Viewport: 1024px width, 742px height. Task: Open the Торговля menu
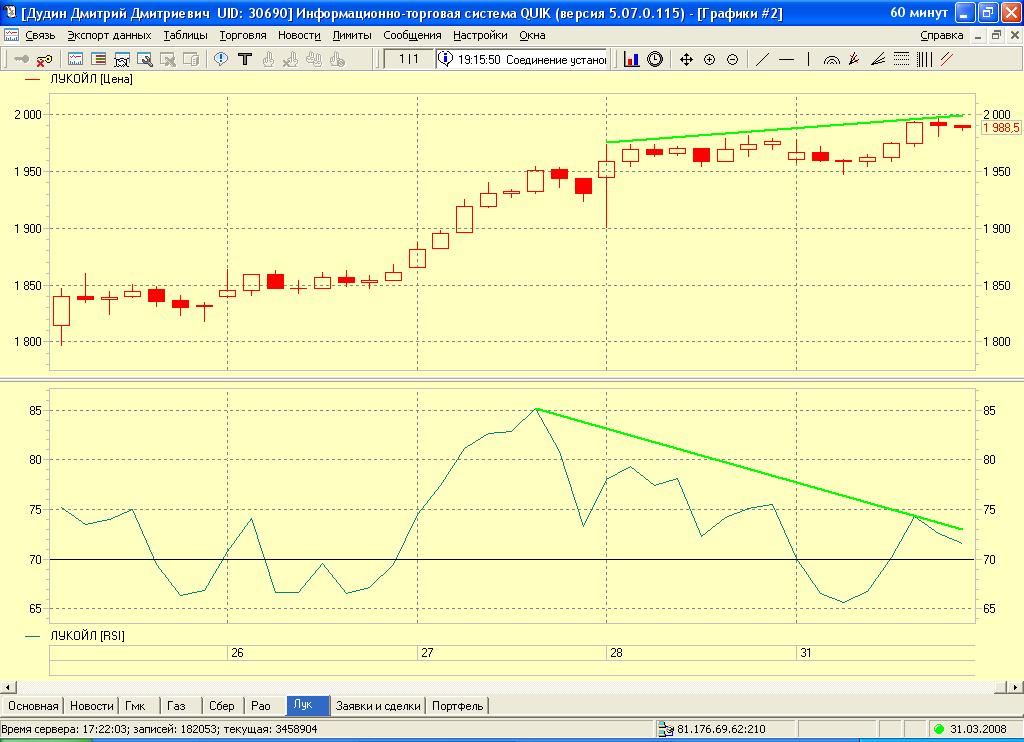pyautogui.click(x=243, y=35)
